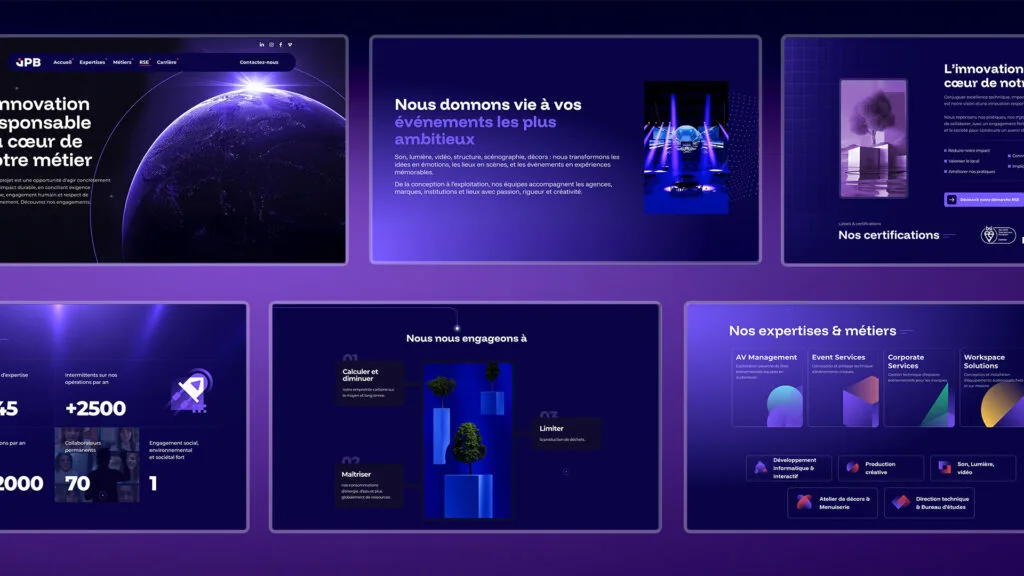The image size is (1024, 576).
Task: Click the AV Management blue sphere graphic
Action: tap(784, 406)
